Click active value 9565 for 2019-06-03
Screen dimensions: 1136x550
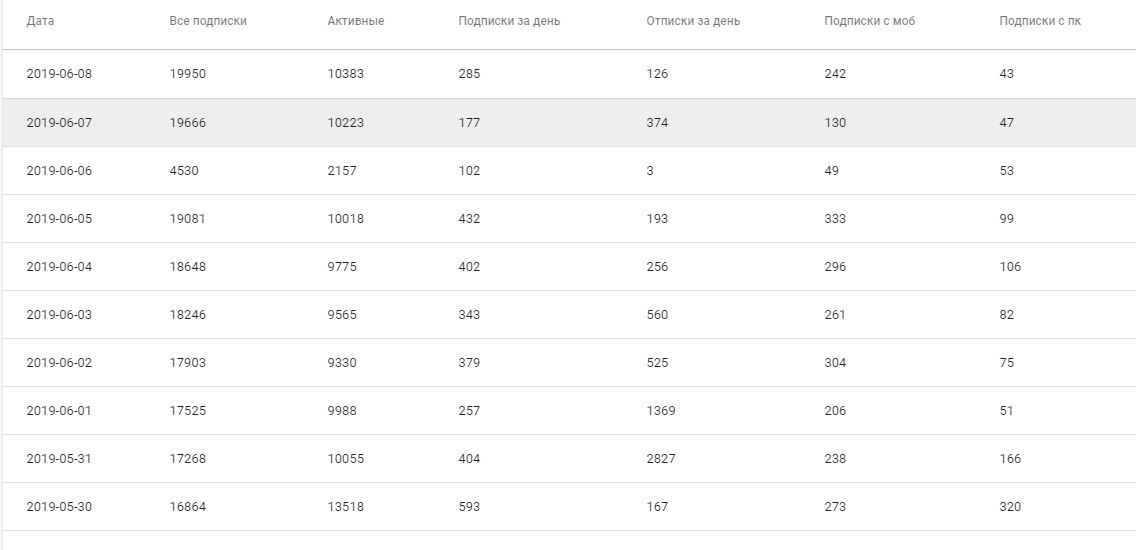[x=342, y=315]
